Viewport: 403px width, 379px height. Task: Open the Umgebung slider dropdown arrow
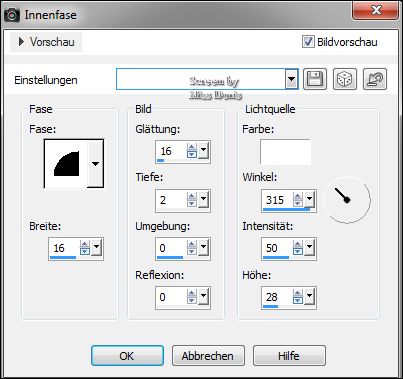203,247
